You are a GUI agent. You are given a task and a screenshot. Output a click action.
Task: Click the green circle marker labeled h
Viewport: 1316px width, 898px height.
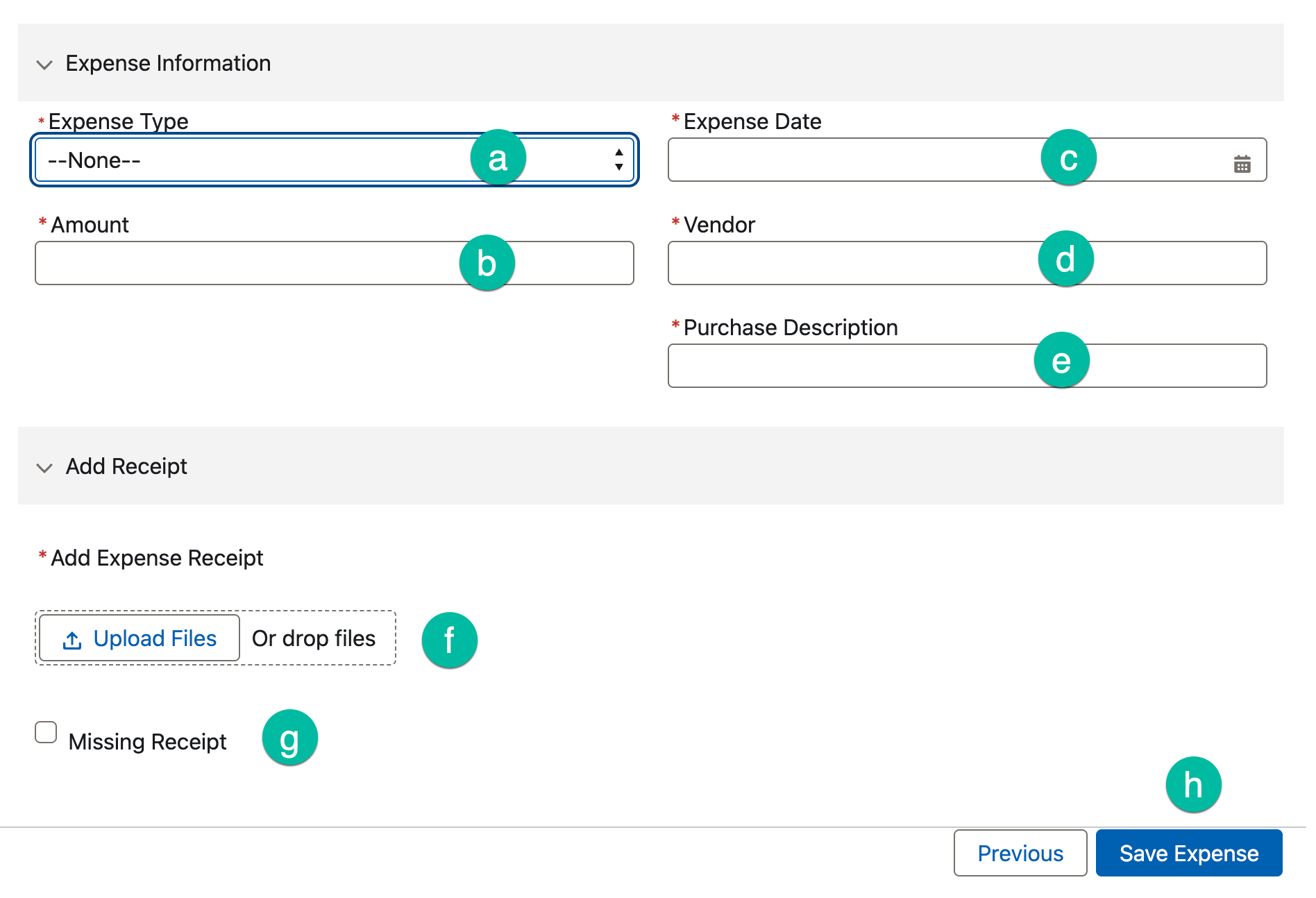(x=1192, y=785)
